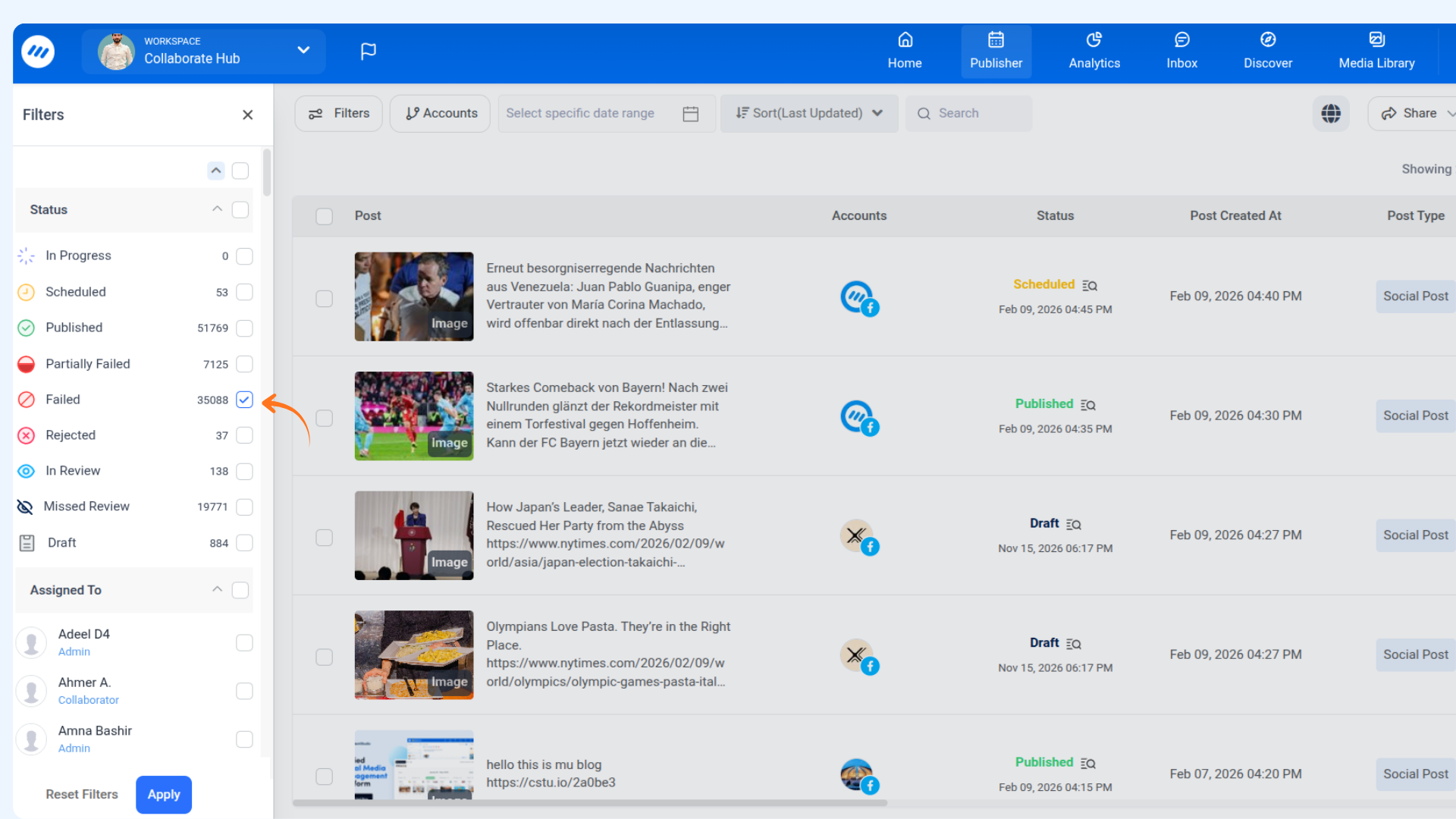Click the details icon beside Scheduled status
1456x819 pixels.
[1090, 286]
